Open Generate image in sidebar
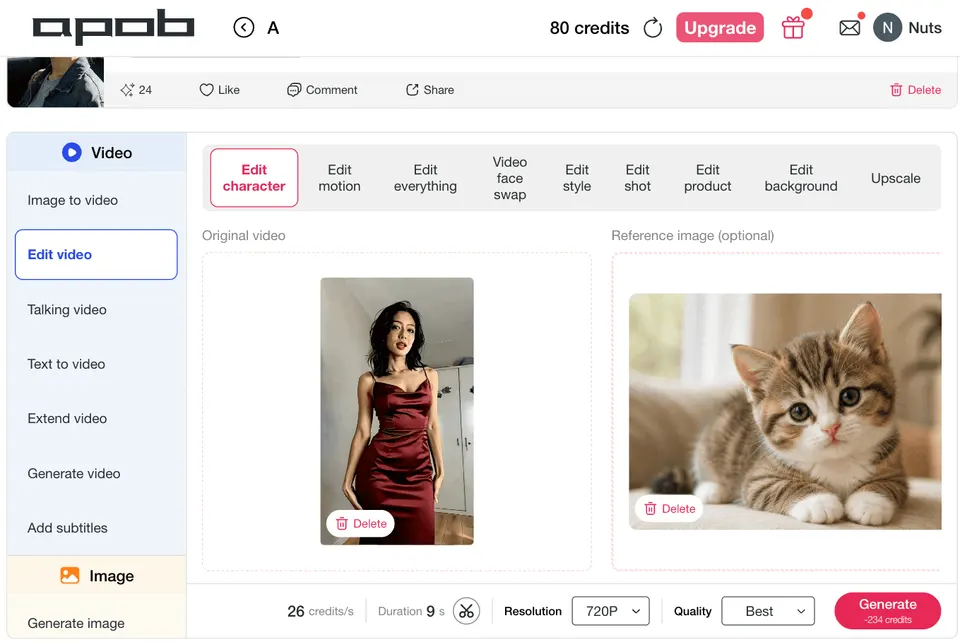Screen dimensions: 960x642 click(x=96, y=623)
